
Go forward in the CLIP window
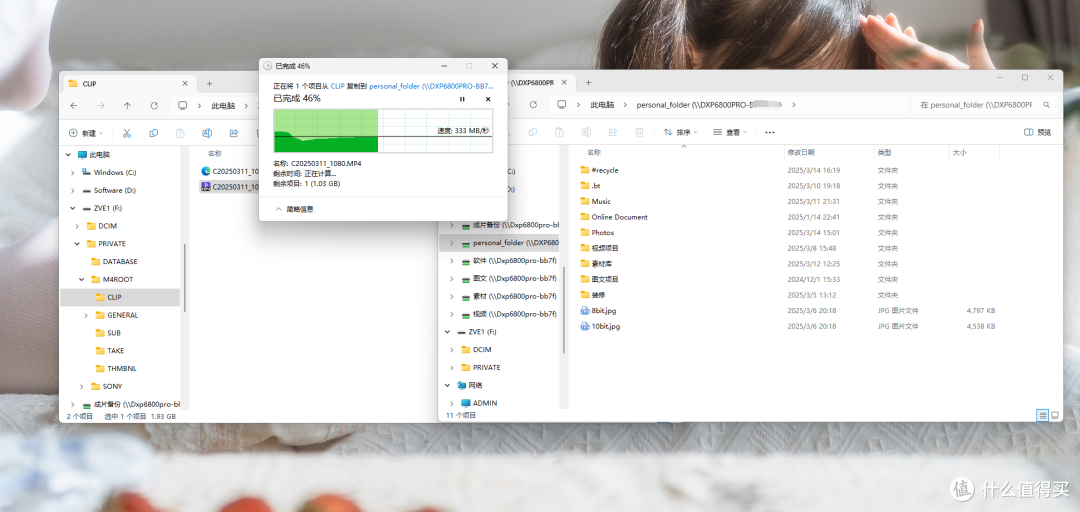(101, 105)
